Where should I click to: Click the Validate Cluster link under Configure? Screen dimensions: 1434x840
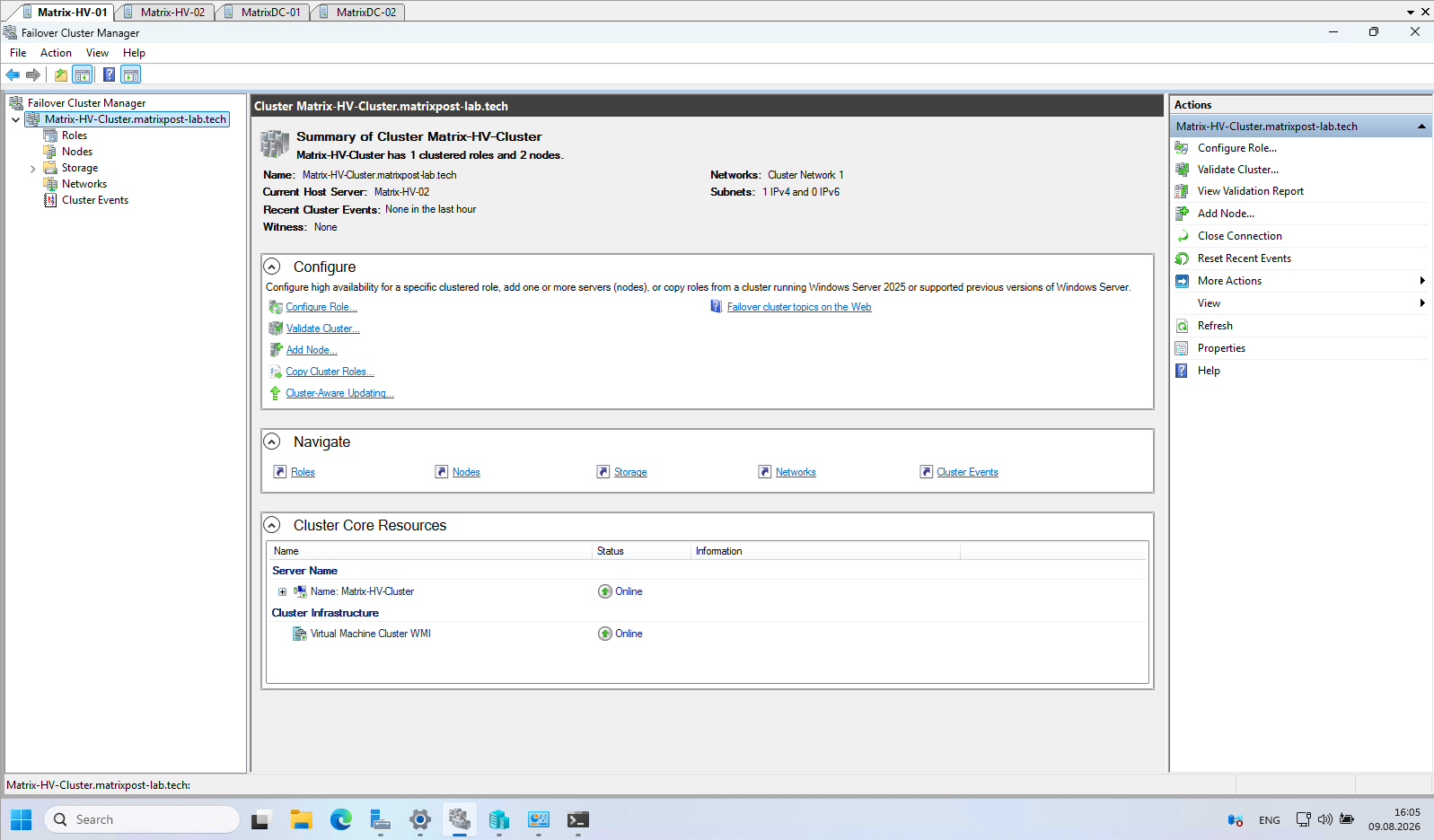tap(322, 328)
